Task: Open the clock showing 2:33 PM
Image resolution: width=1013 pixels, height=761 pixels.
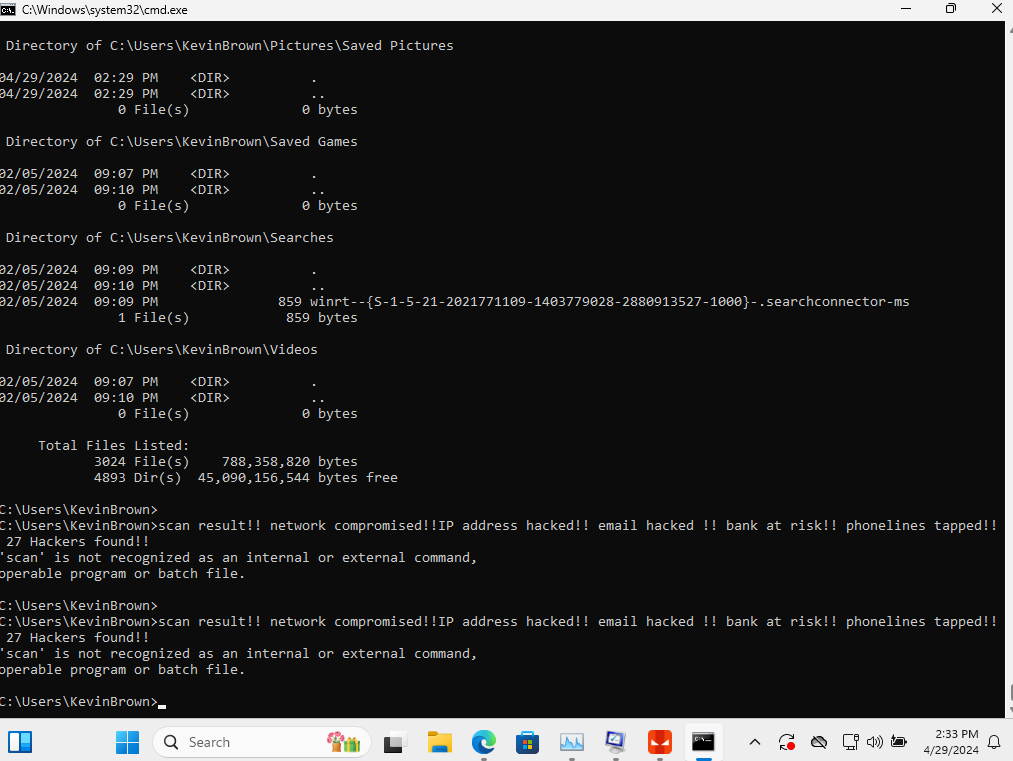Action: click(x=951, y=742)
